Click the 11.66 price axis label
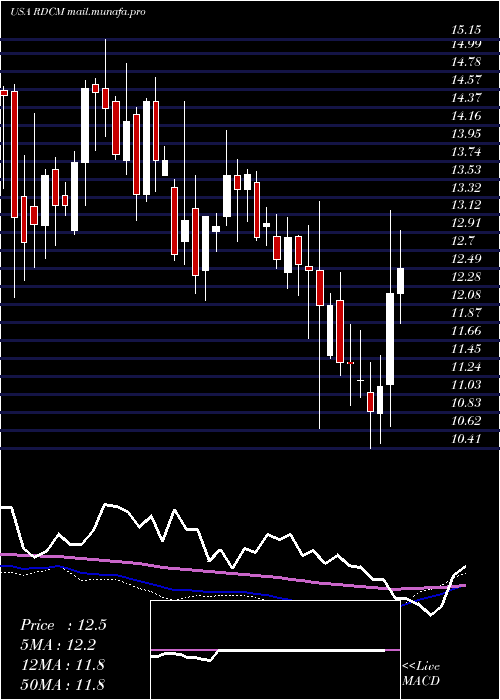Screen dimensions: 500x700 (x=466, y=330)
